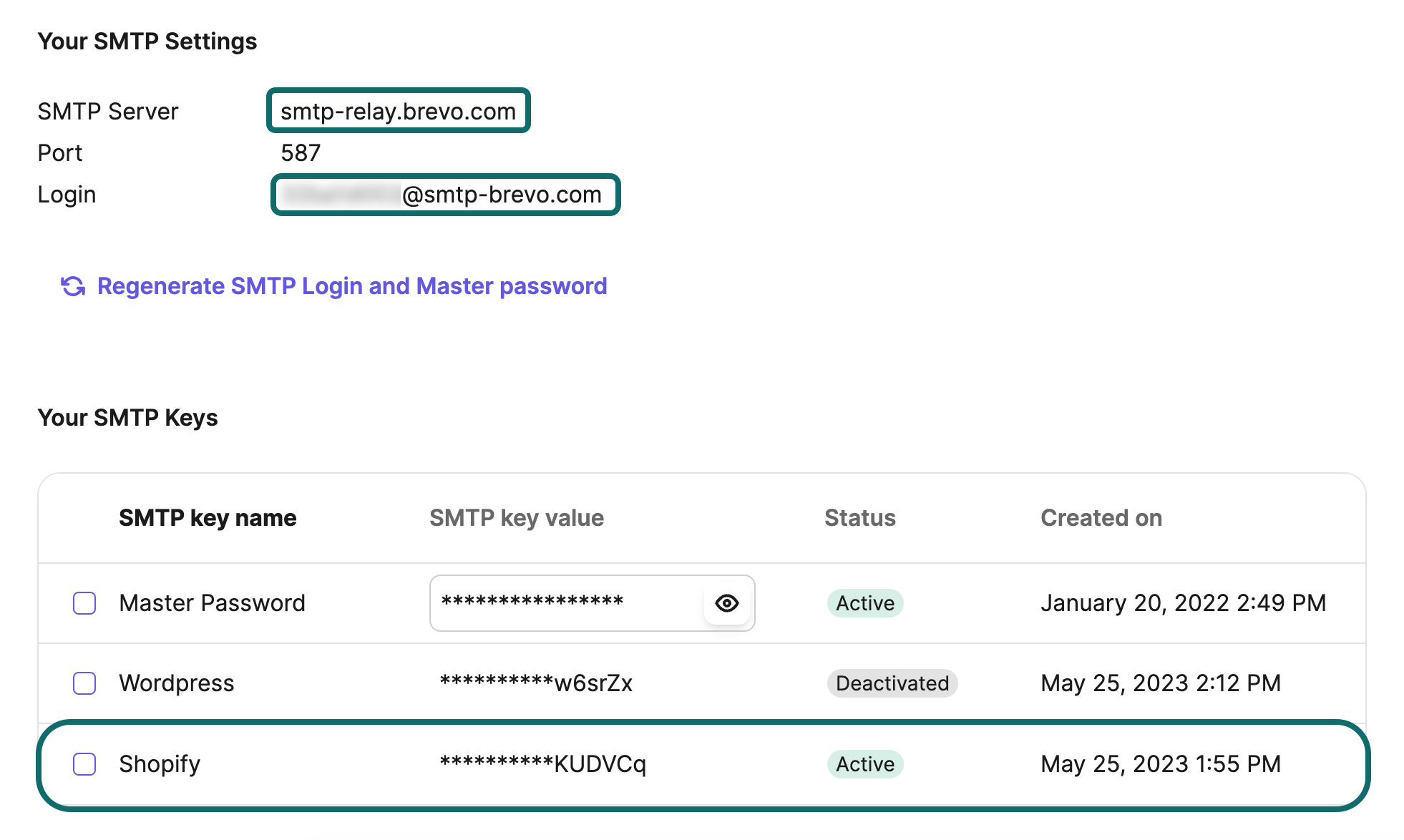Viewport: 1404px width, 840px height.
Task: Click the Regenerate SMTP Login and Master password link
Action: click(x=351, y=285)
